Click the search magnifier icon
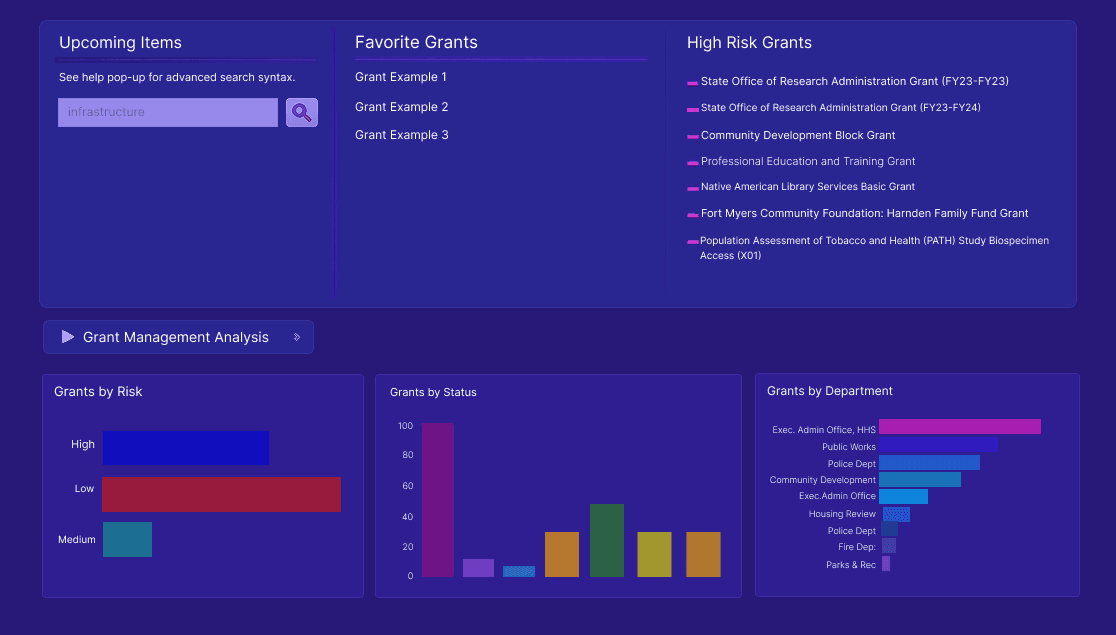Screen dimensions: 1116x635 pyautogui.click(x=301, y=112)
